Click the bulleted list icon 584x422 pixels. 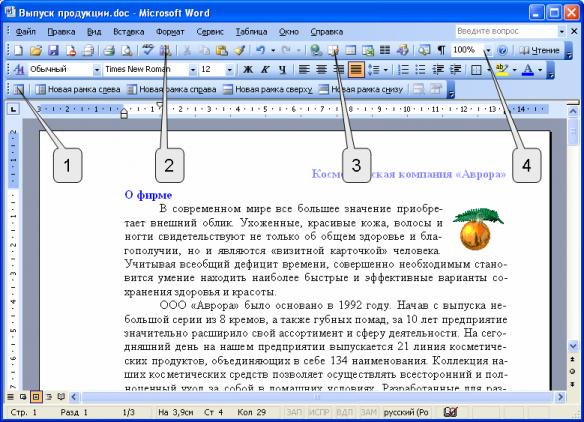coord(420,69)
